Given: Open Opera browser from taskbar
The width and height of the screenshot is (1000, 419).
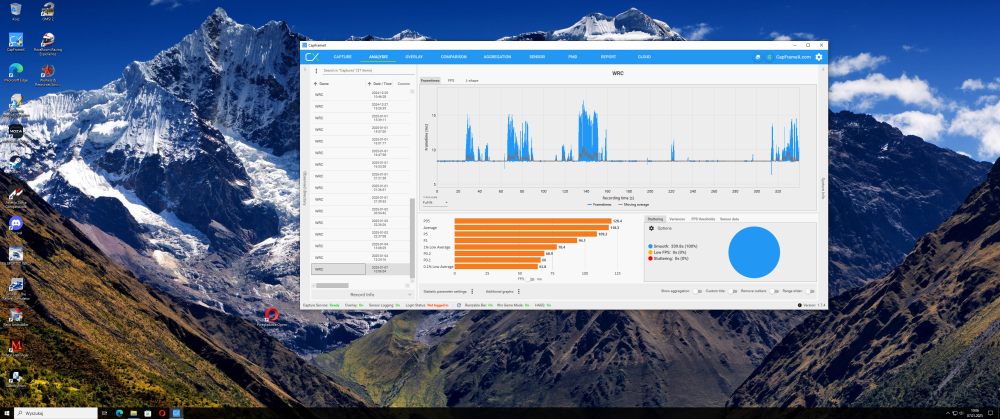Looking at the screenshot, I should pos(162,413).
